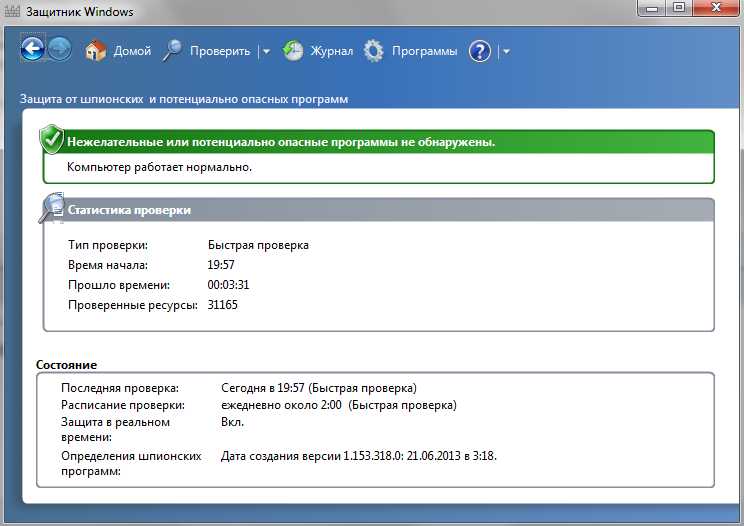Click the Back arrow navigation button

point(33,50)
